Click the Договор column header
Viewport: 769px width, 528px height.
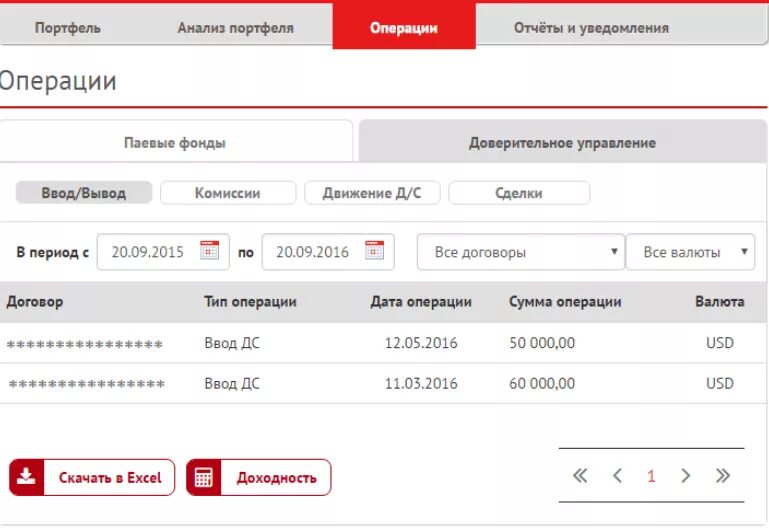coord(35,301)
